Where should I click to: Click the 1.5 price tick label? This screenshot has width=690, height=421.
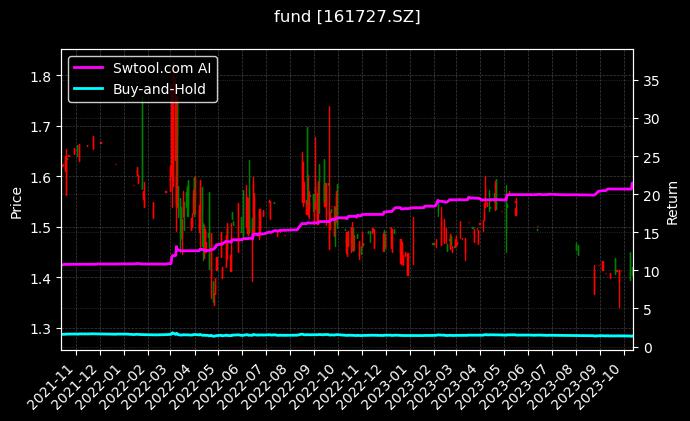pyautogui.click(x=41, y=228)
